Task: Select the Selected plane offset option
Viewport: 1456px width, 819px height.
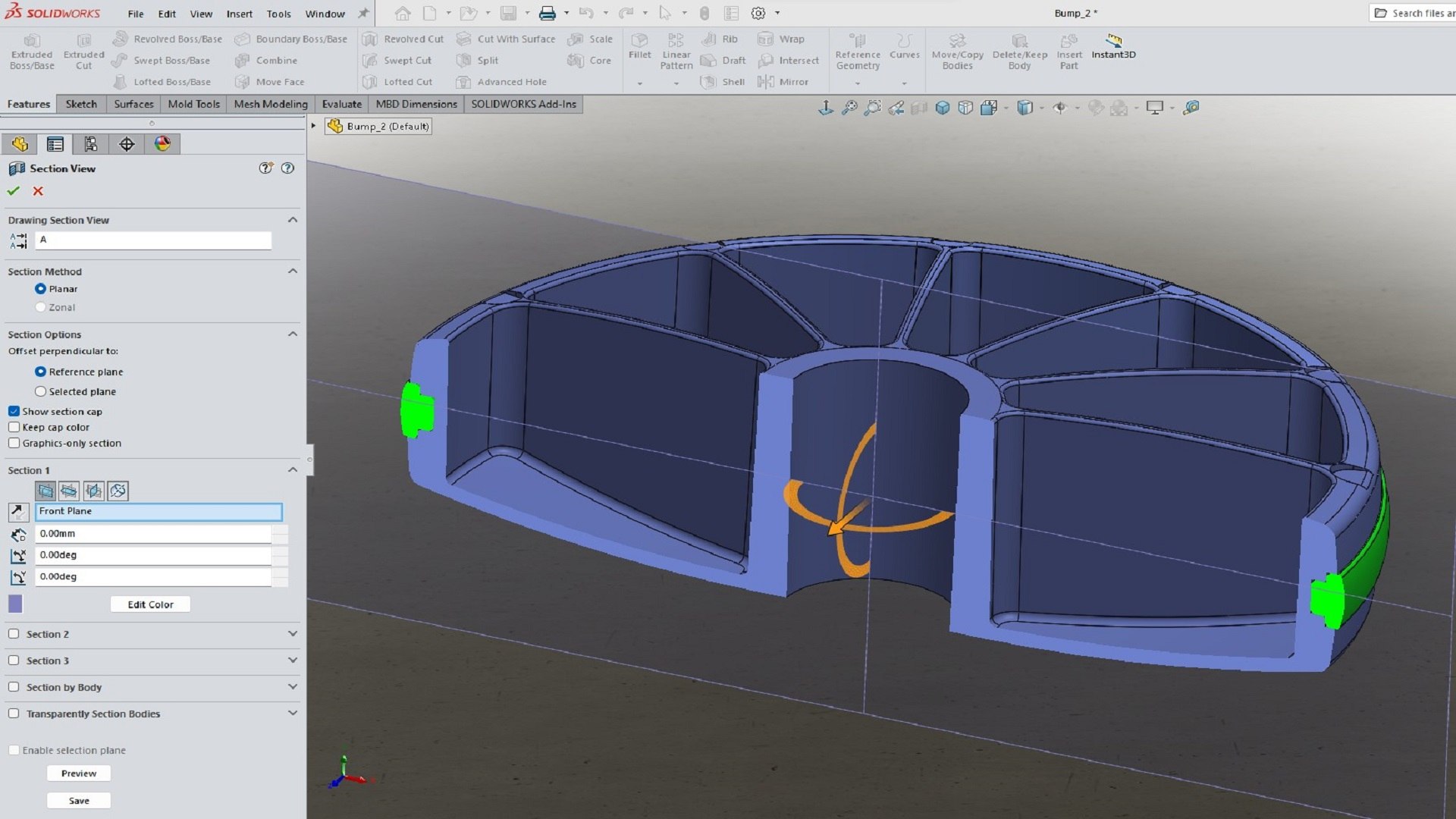Action: [x=40, y=391]
